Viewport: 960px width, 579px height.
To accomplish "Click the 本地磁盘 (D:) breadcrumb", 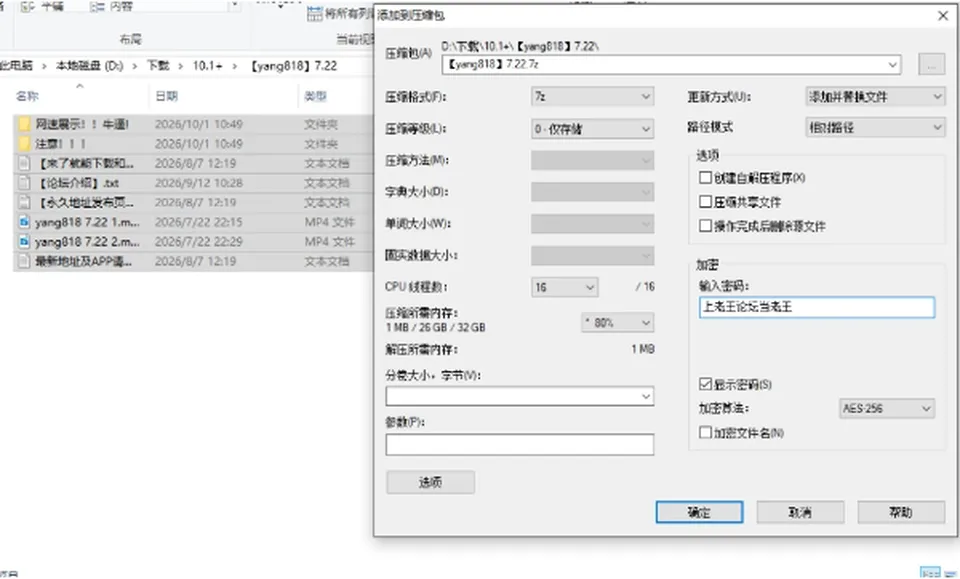I will point(89,65).
